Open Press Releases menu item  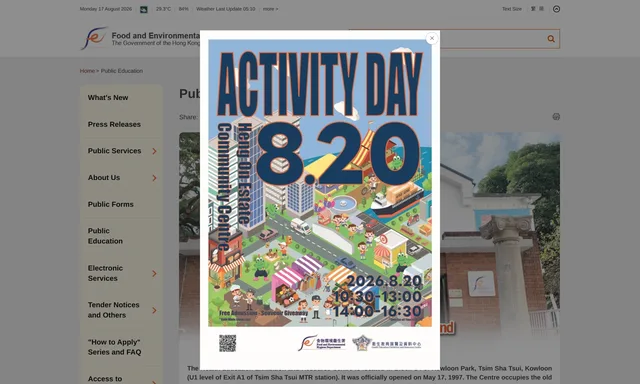point(114,124)
